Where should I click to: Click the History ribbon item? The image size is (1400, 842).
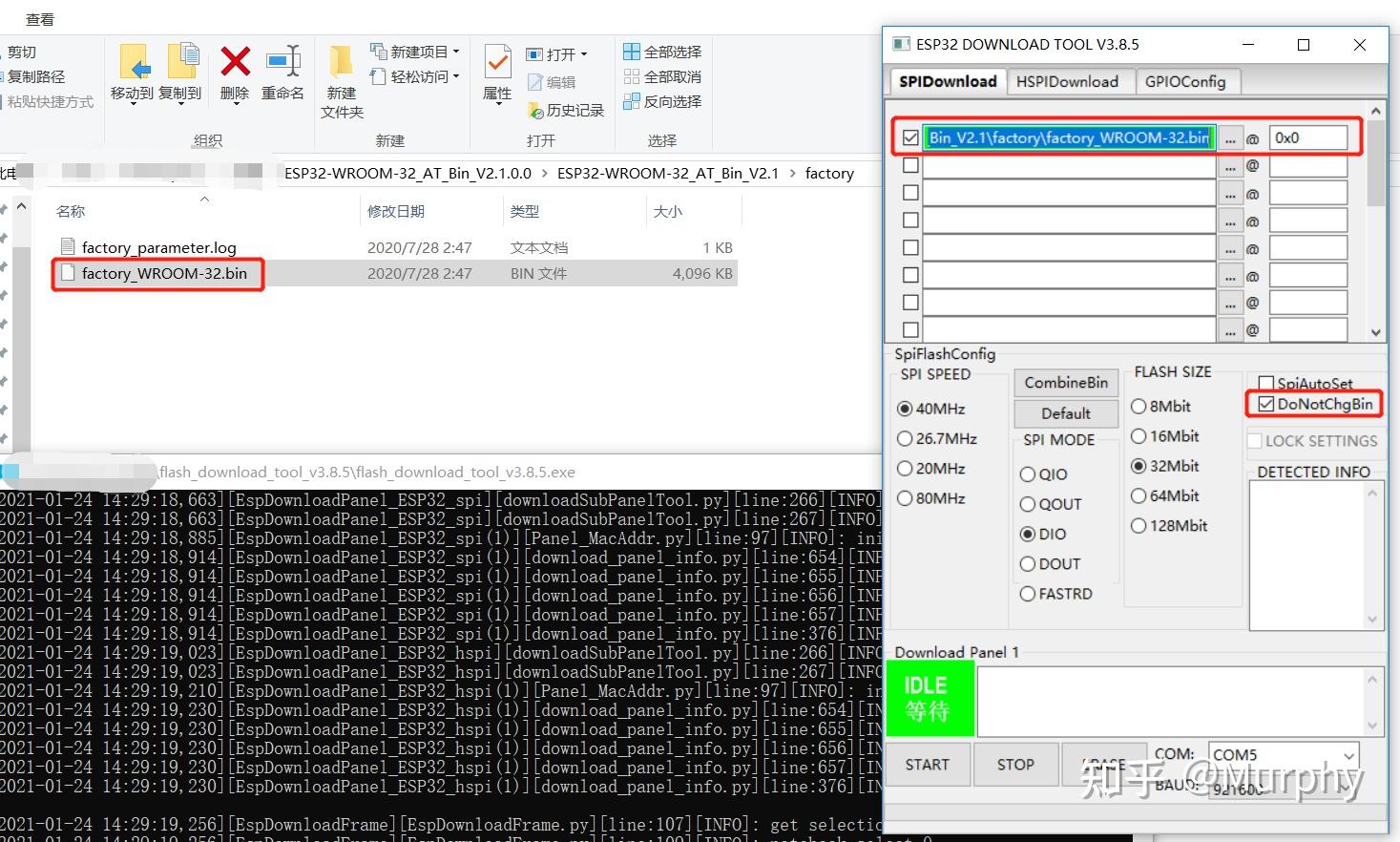click(x=566, y=111)
